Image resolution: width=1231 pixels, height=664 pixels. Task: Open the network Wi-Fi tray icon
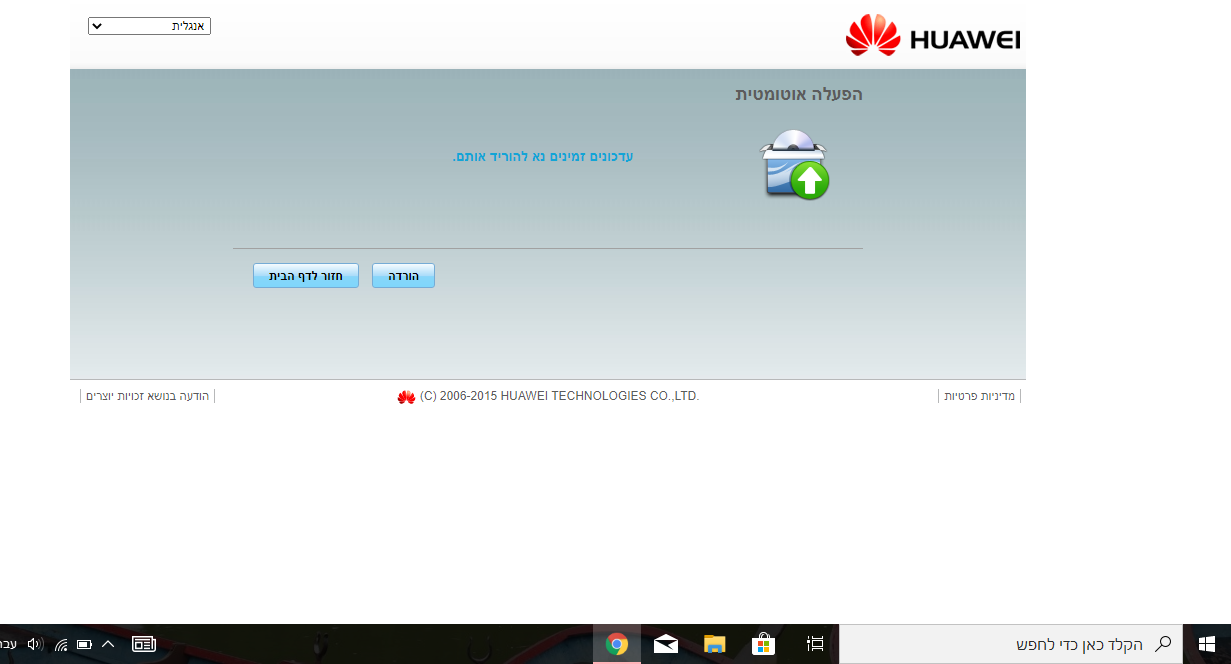point(61,644)
